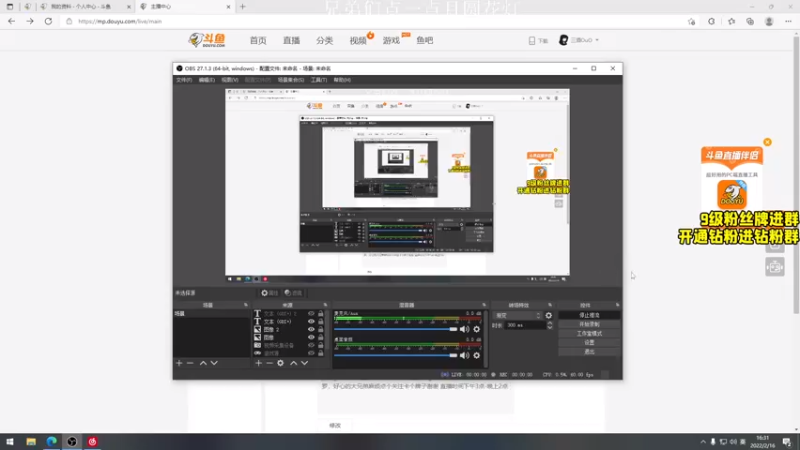Undock the 场景 panel via header icon
Viewport: 800px width, 450px height.
pos(245,305)
